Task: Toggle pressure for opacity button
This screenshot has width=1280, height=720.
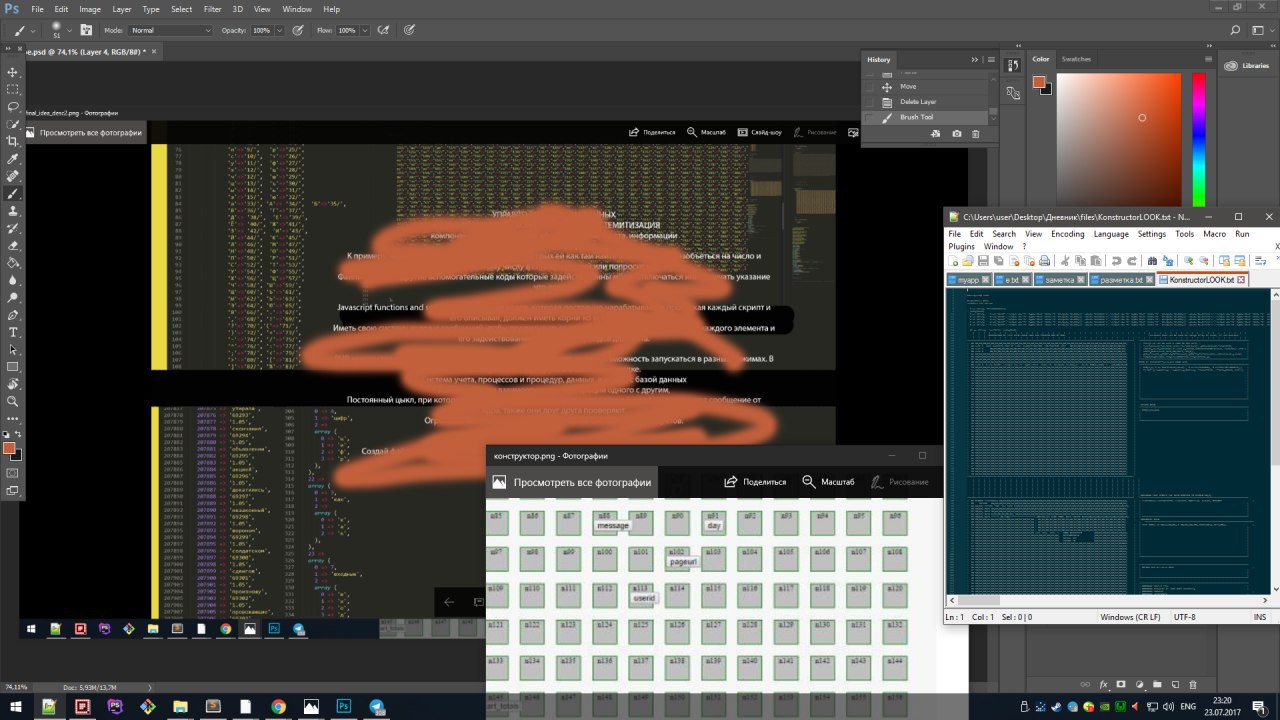Action: [x=298, y=31]
